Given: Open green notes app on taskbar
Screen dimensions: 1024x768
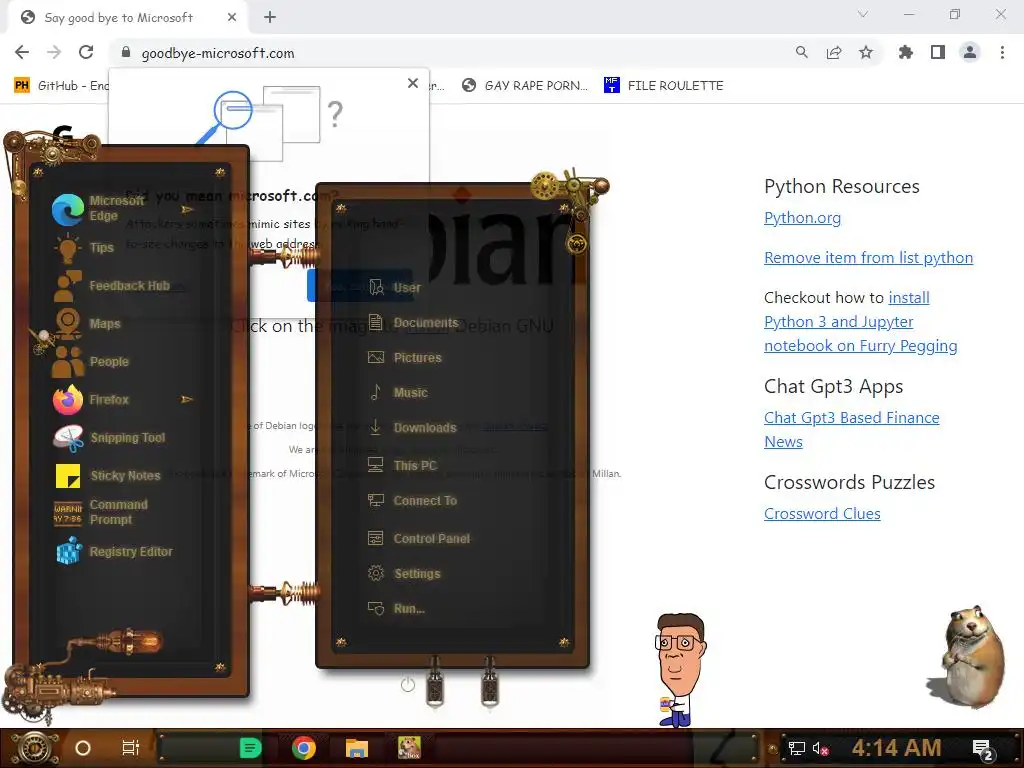Looking at the screenshot, I should [250, 748].
